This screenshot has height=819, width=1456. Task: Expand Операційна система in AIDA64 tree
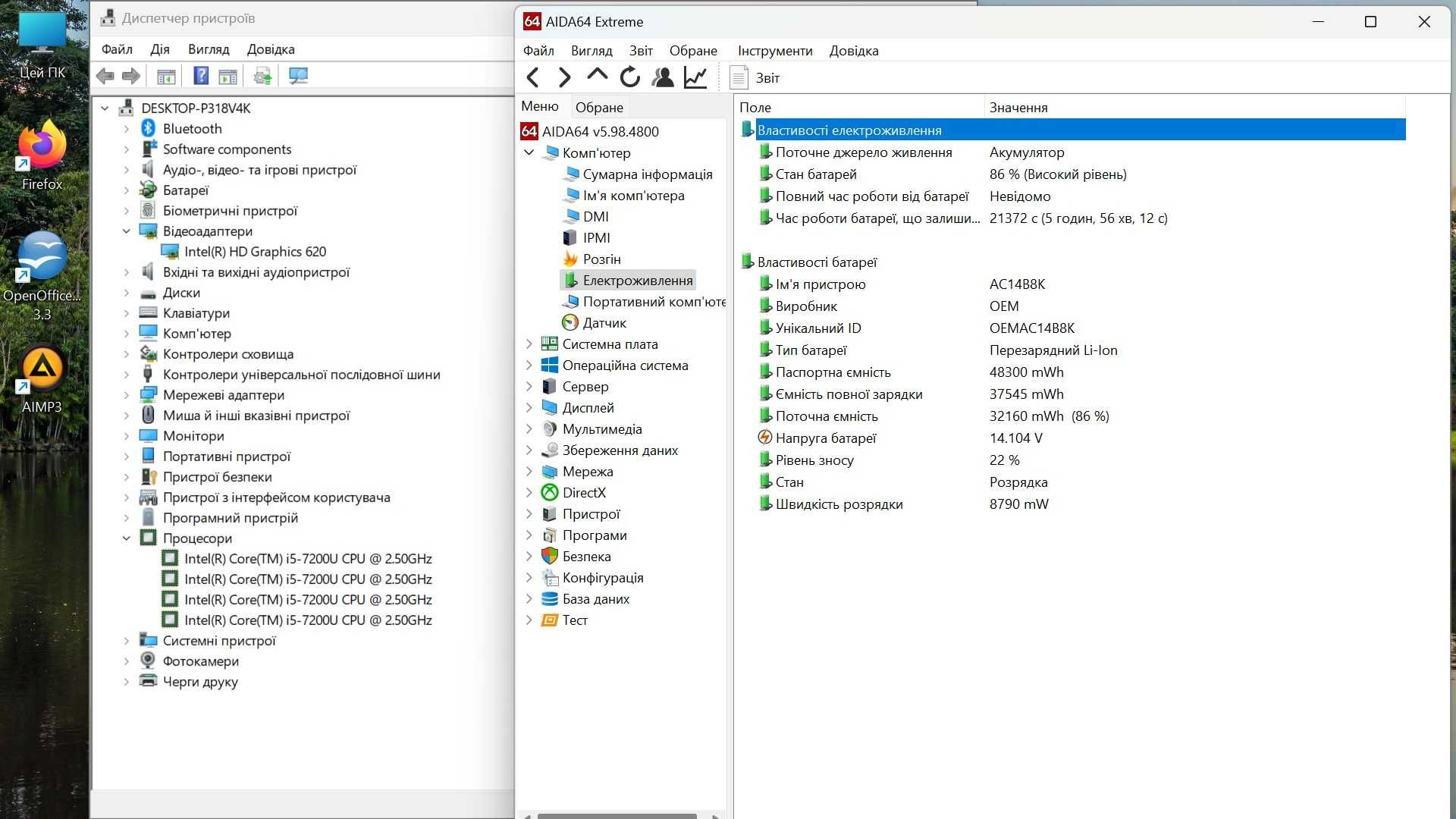[529, 366]
